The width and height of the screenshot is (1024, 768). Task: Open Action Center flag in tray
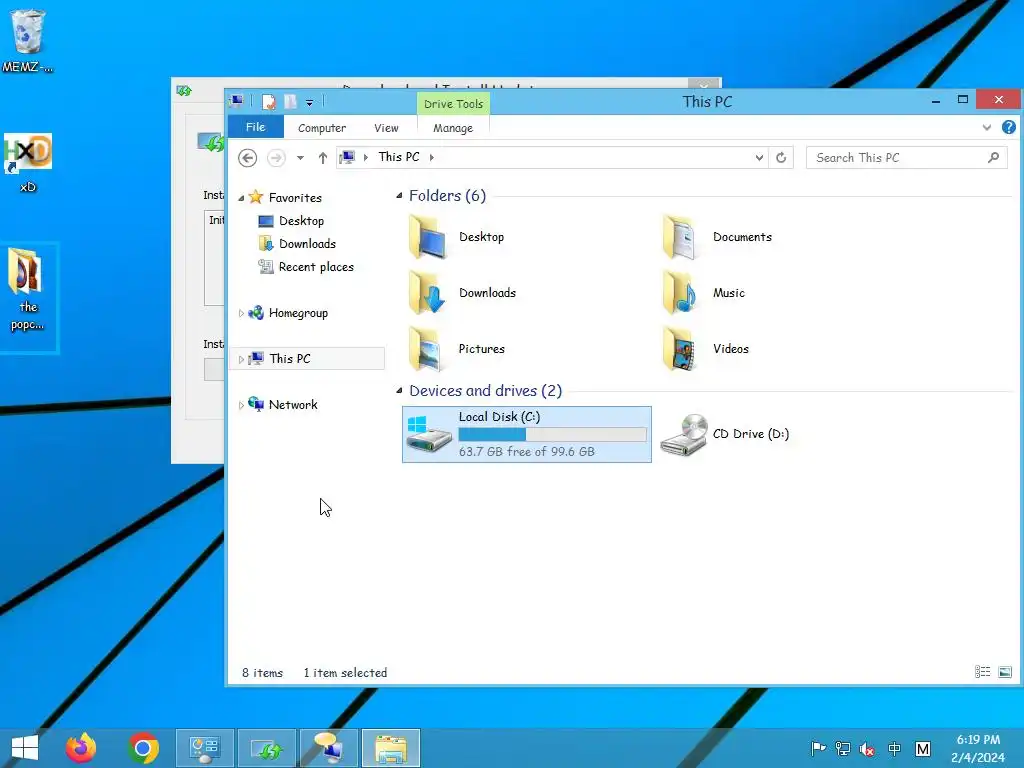pos(818,749)
